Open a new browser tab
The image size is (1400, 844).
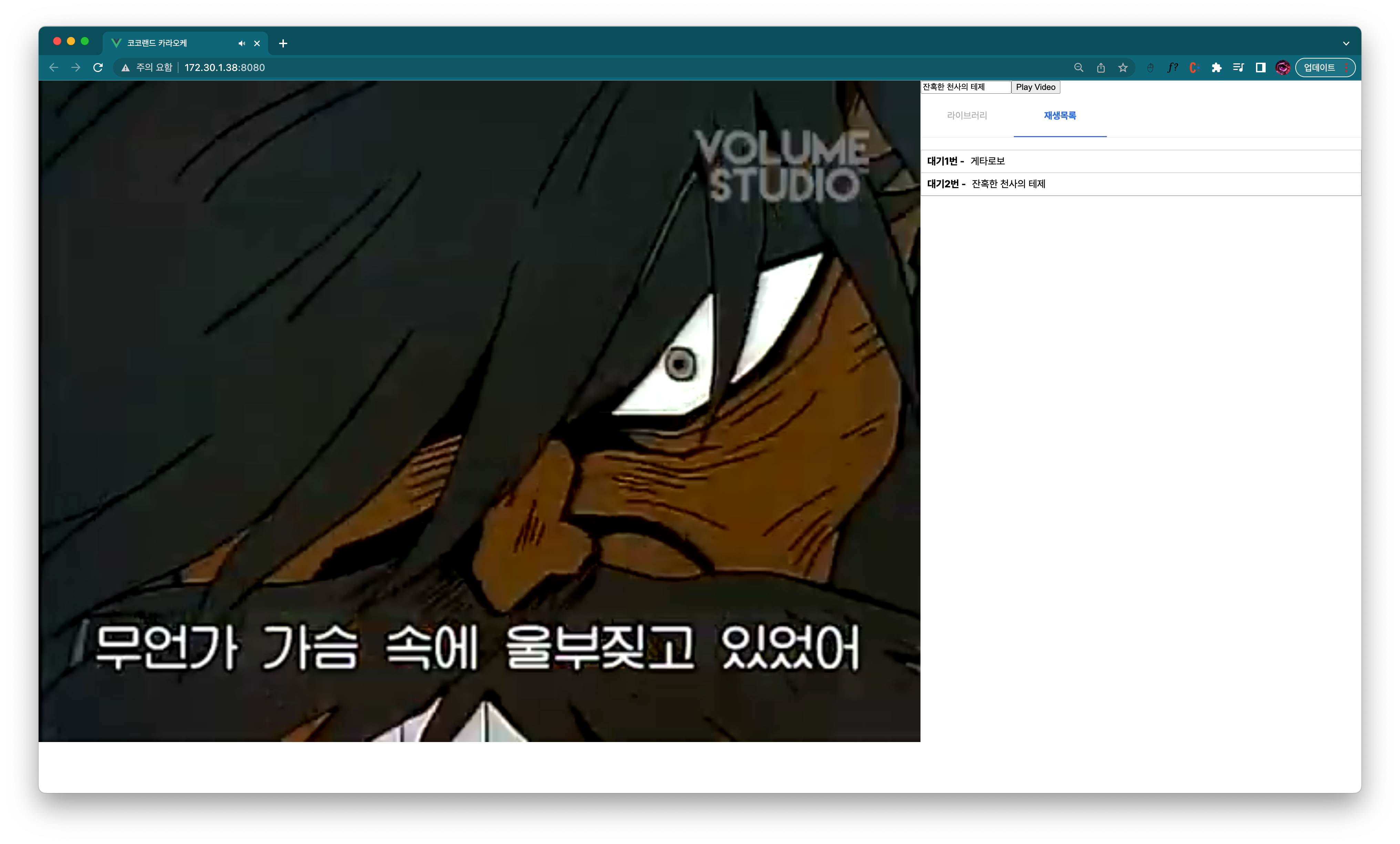[283, 43]
